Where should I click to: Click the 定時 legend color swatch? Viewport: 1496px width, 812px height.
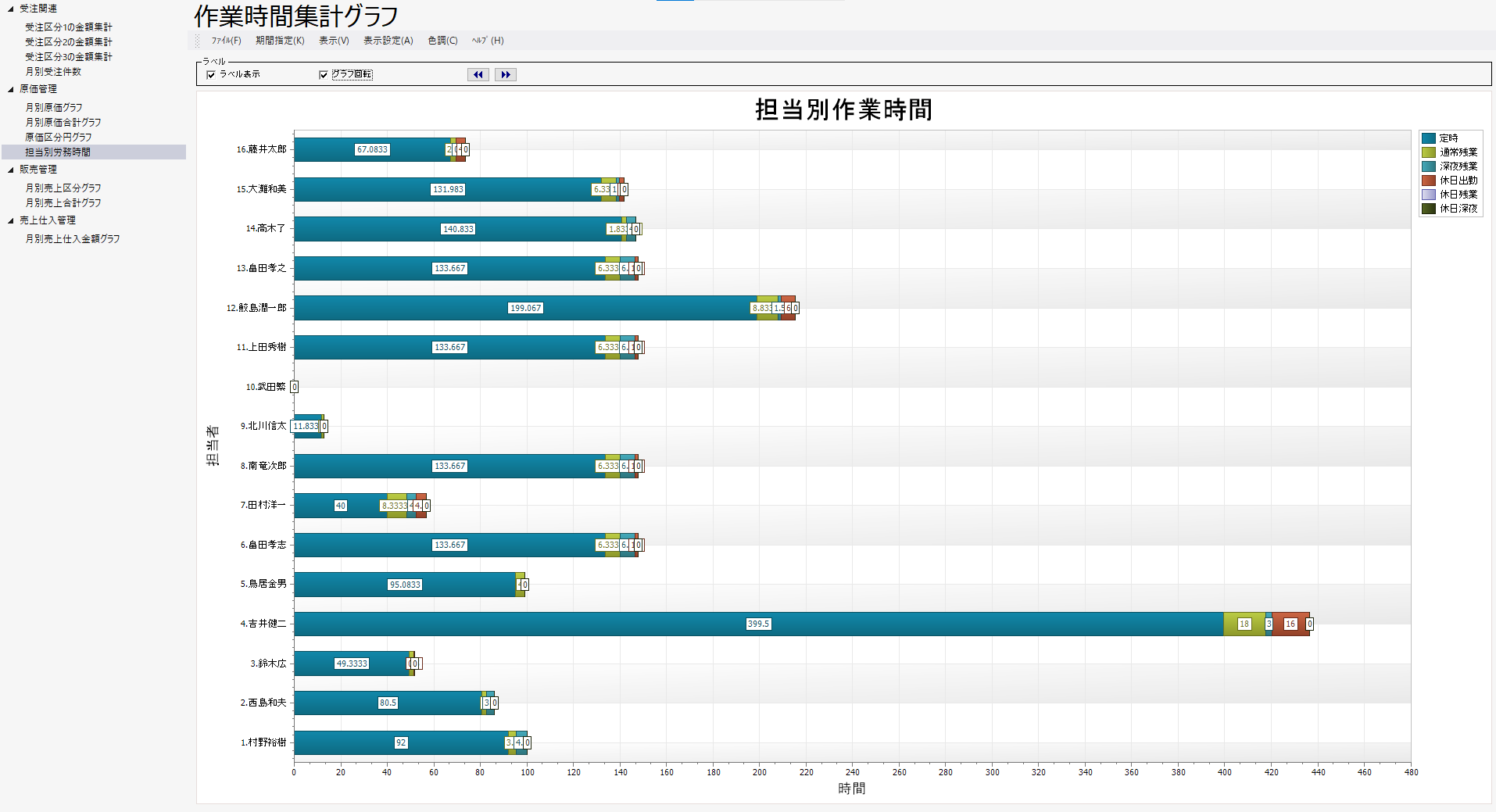tap(1429, 138)
